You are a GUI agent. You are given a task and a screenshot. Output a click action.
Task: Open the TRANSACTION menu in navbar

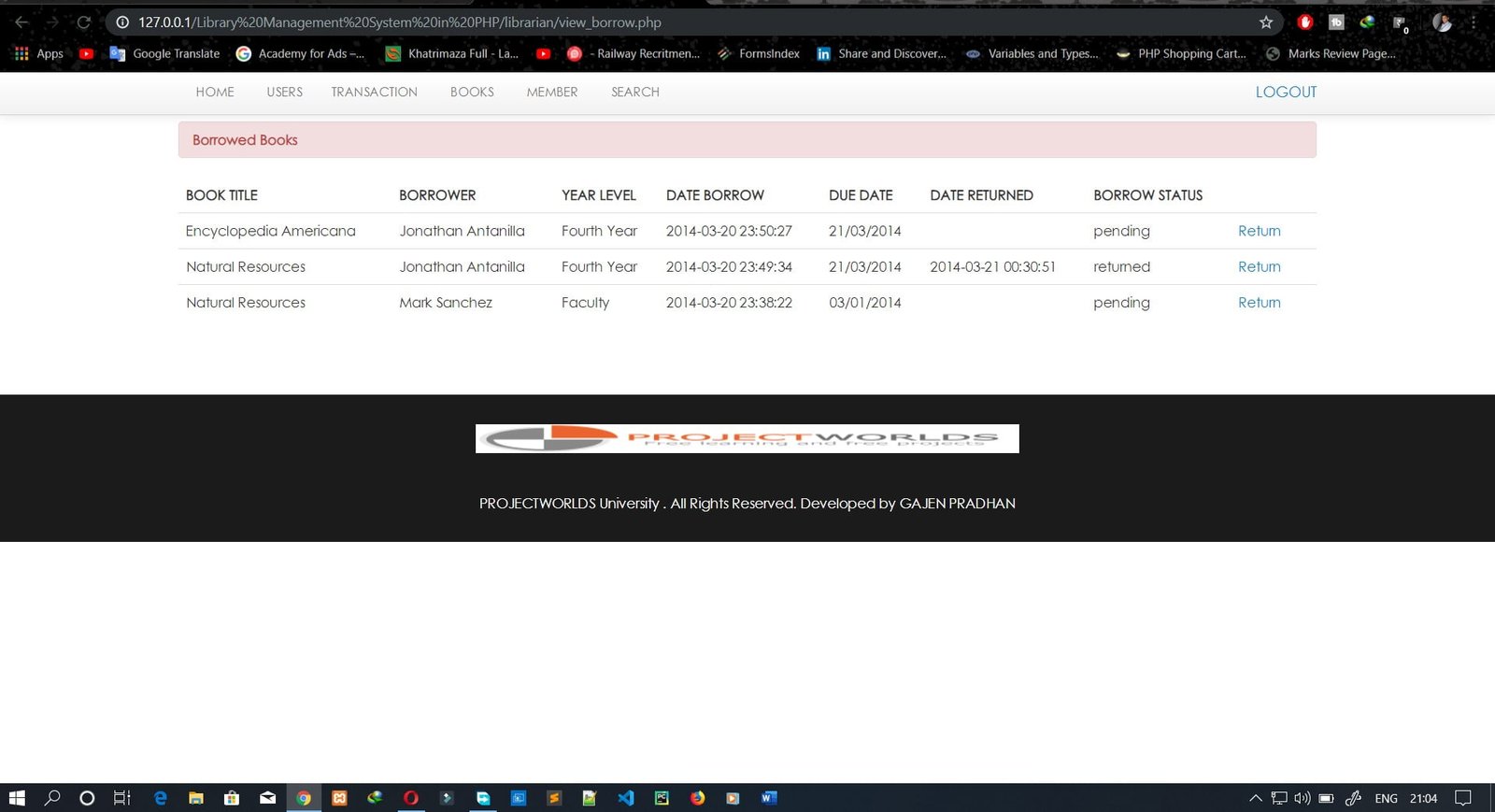374,93
